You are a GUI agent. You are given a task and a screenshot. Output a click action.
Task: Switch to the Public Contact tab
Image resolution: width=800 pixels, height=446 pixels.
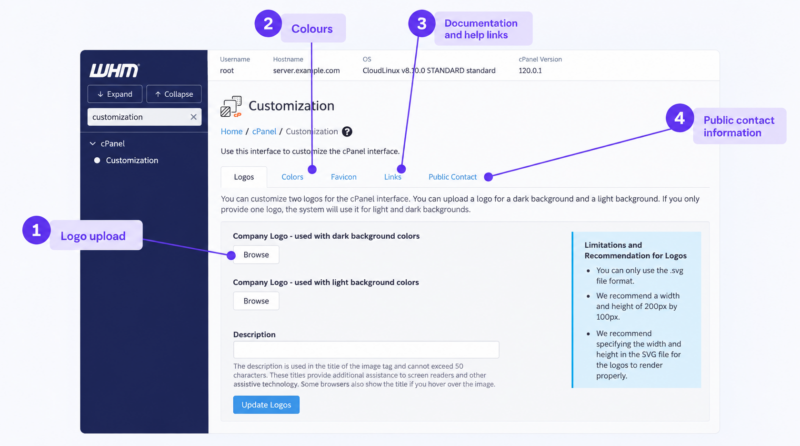click(x=452, y=177)
